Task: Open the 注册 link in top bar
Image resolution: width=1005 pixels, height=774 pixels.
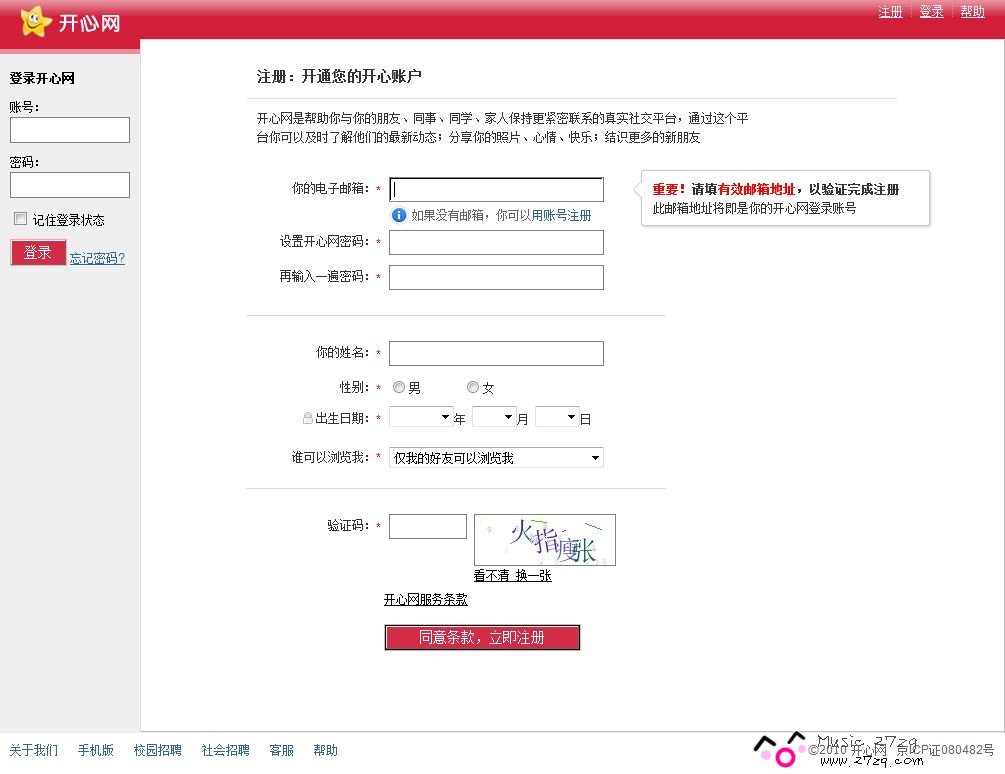Action: pyautogui.click(x=890, y=12)
